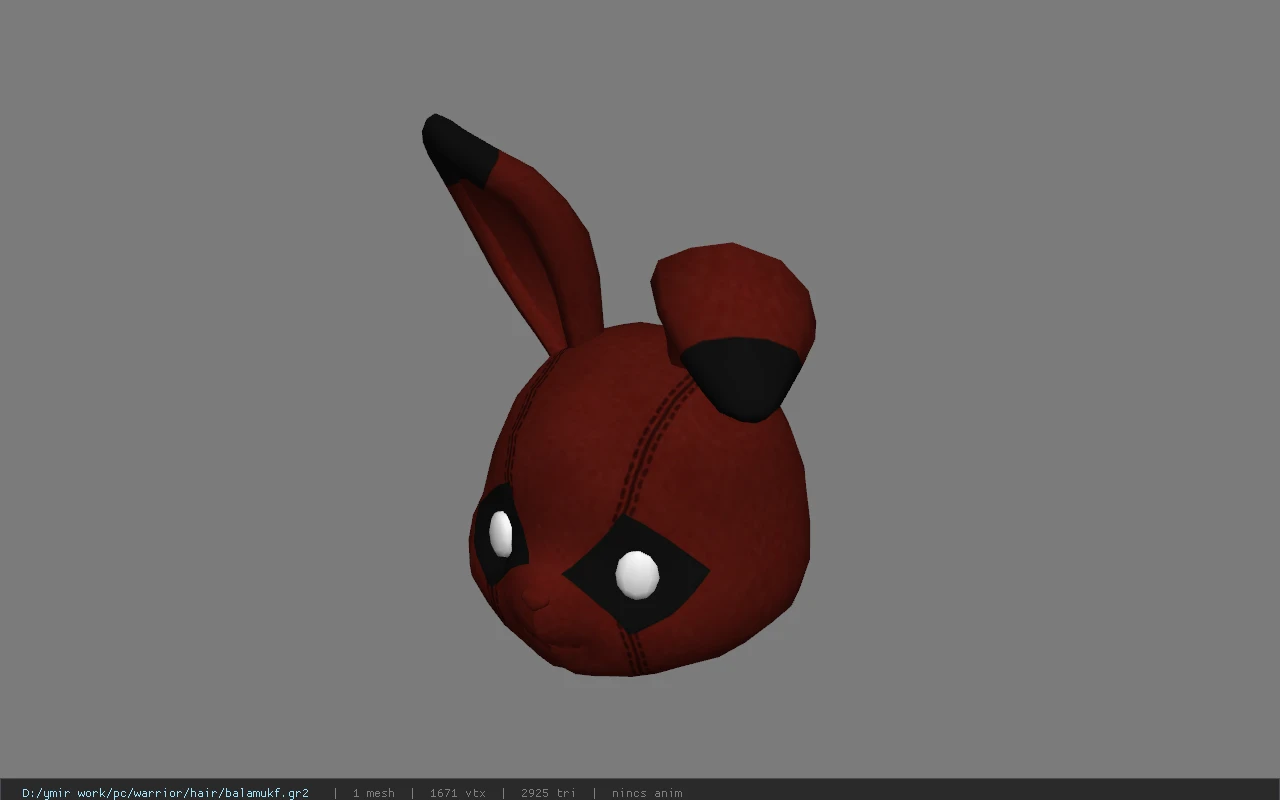Click the "nincs anim" status text

tap(647, 793)
